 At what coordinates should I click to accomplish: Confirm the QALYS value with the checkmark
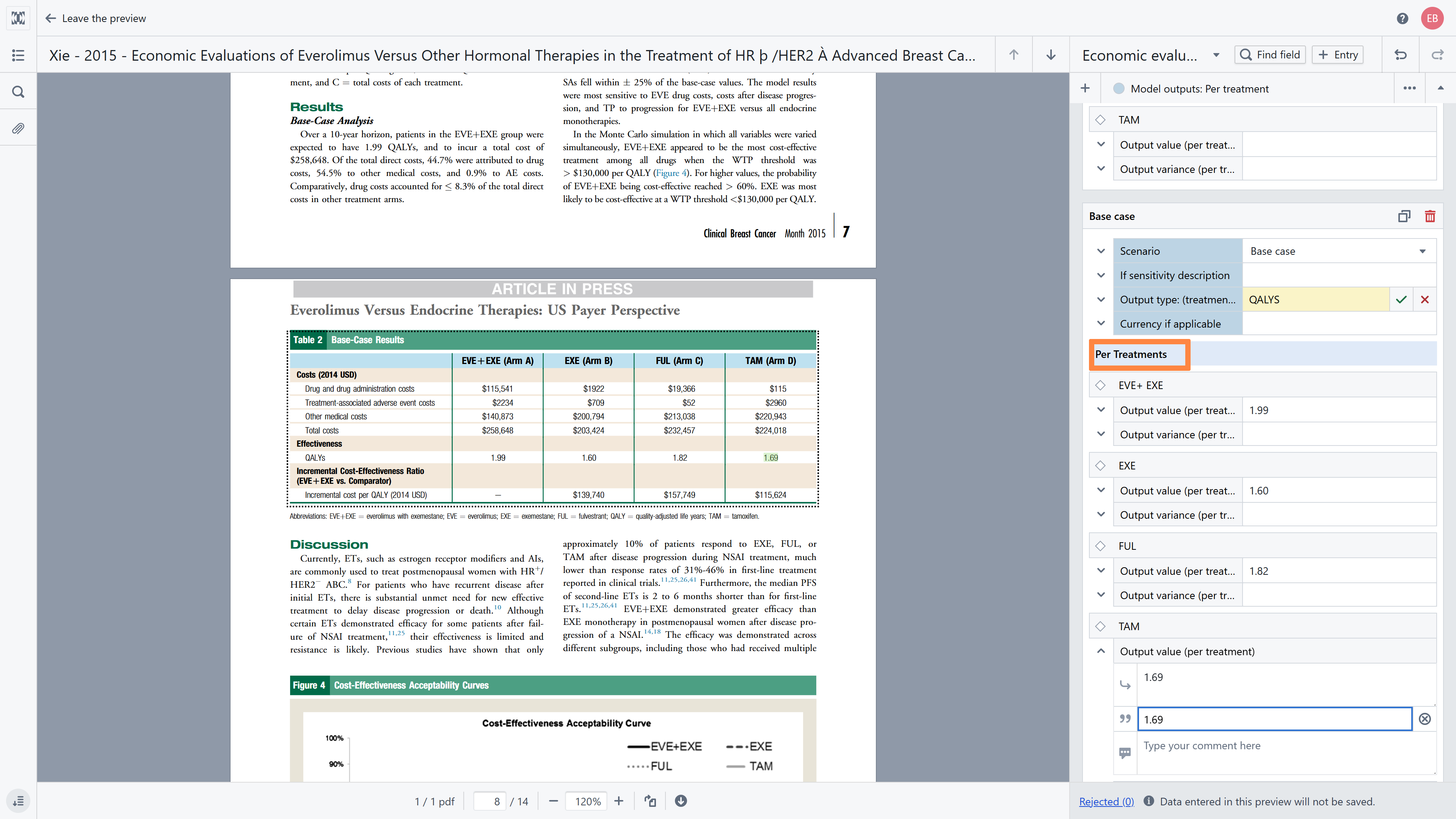pyautogui.click(x=1401, y=300)
